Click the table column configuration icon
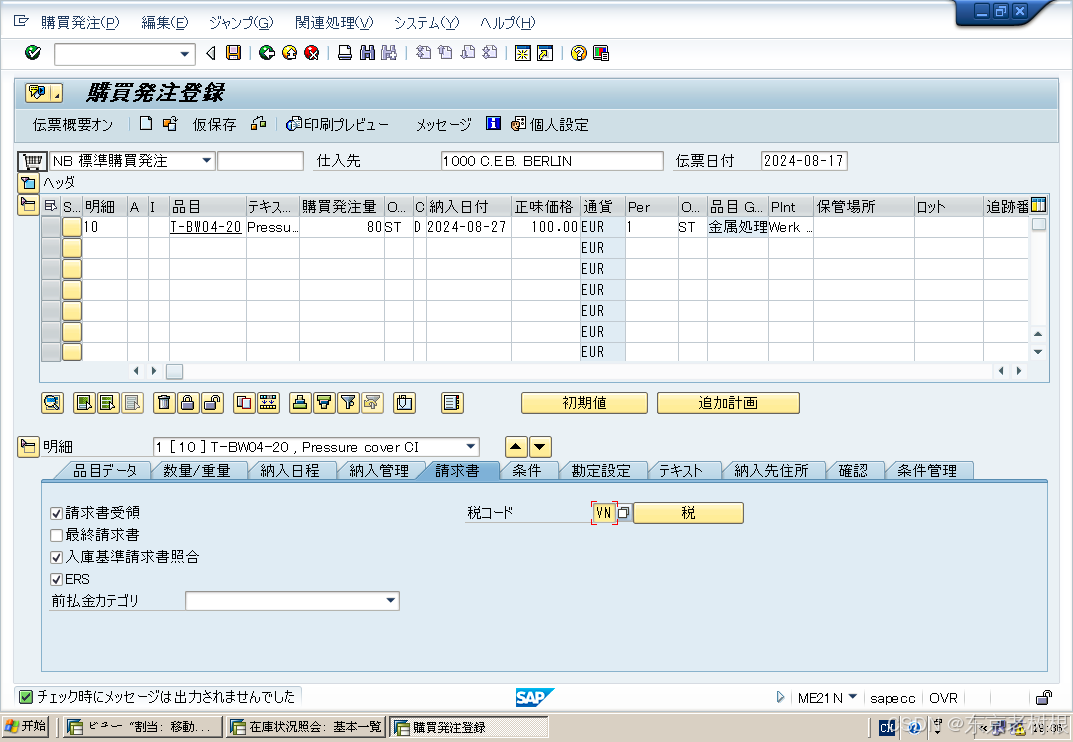The image size is (1073, 742). coord(1038,205)
